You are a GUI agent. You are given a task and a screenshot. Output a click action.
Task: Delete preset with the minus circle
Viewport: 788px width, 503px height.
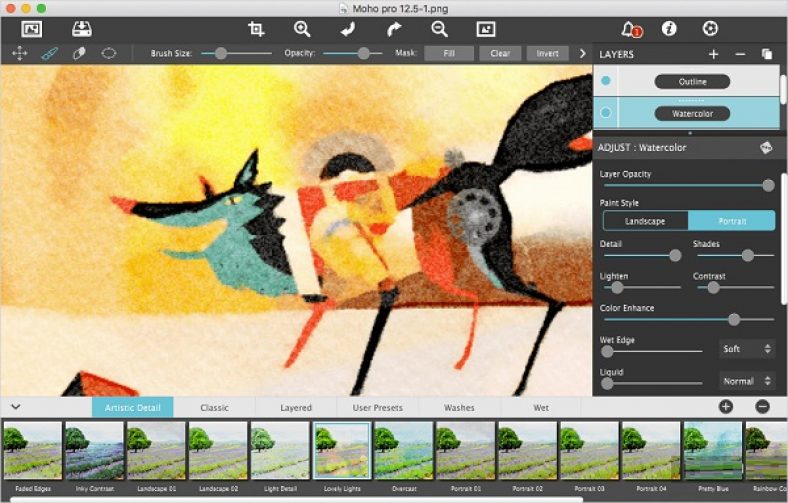762,407
